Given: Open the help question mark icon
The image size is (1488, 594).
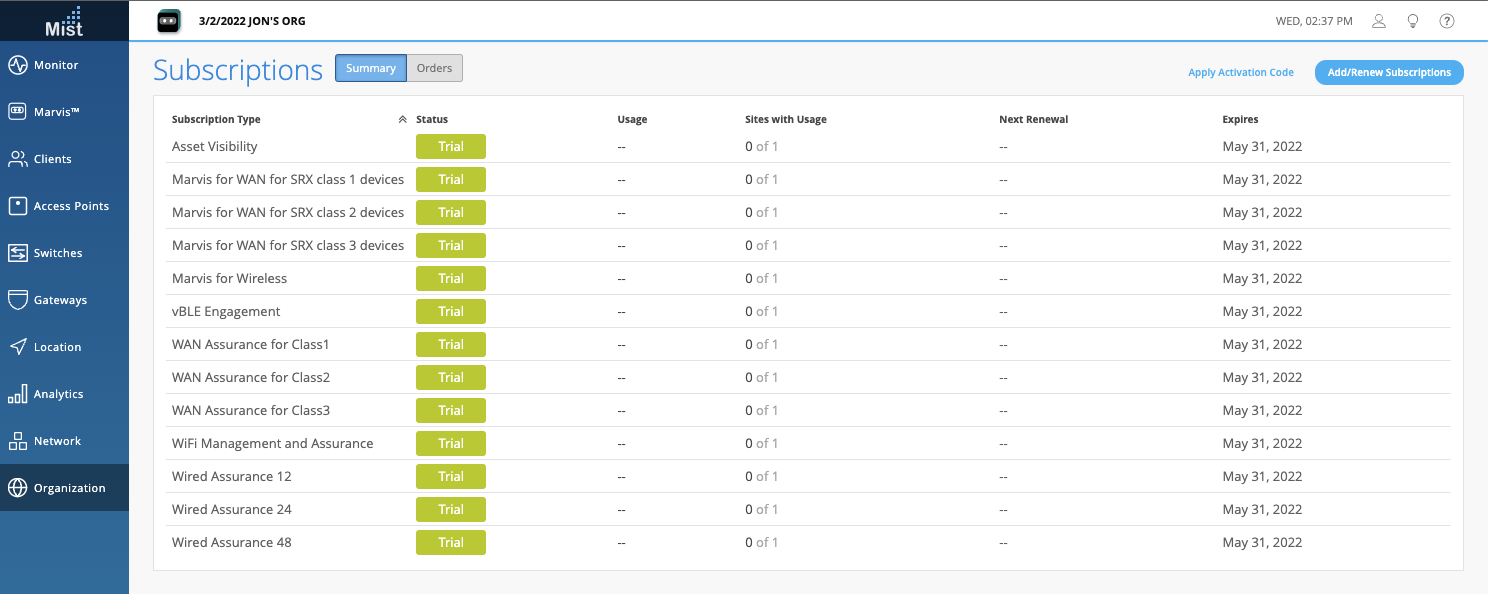Looking at the screenshot, I should tap(1447, 21).
